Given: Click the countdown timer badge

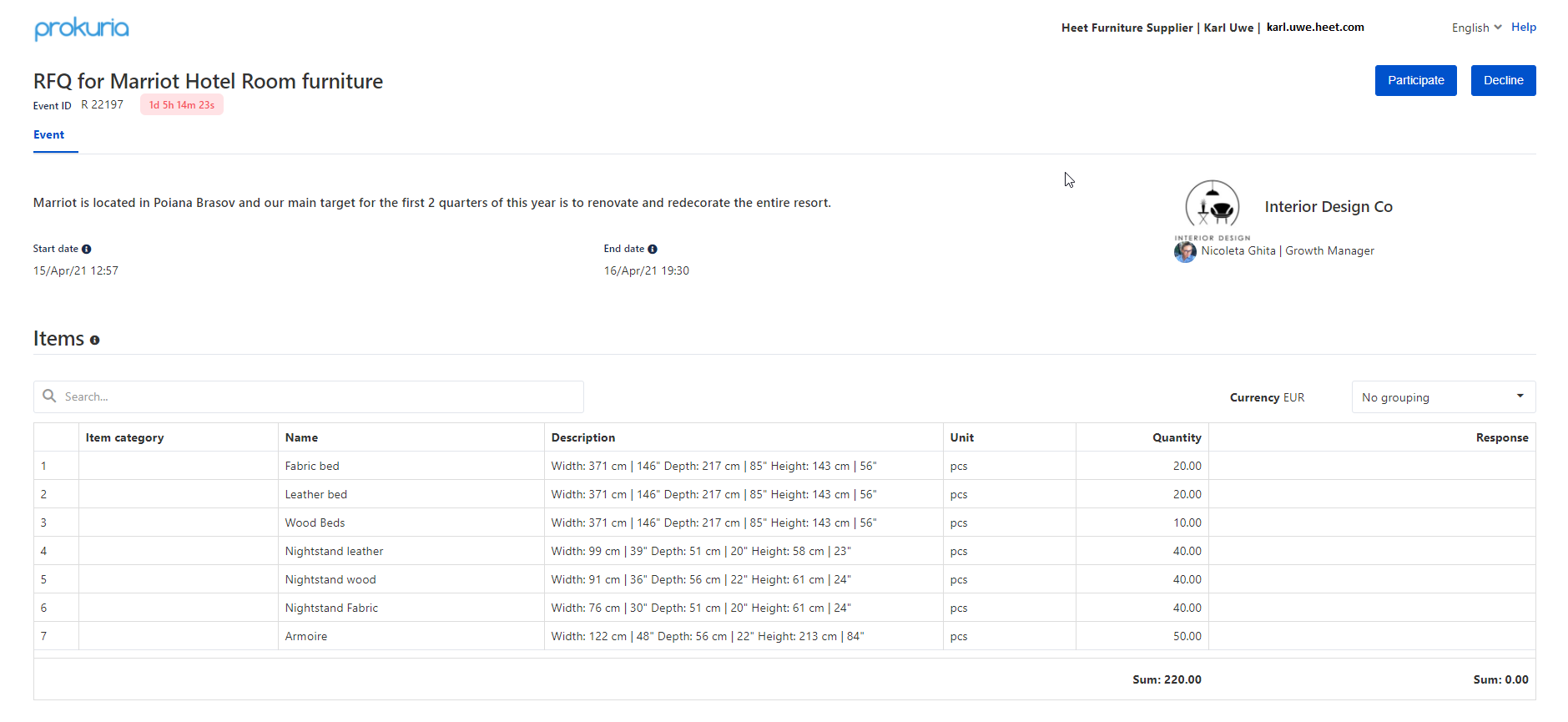Looking at the screenshot, I should [182, 105].
